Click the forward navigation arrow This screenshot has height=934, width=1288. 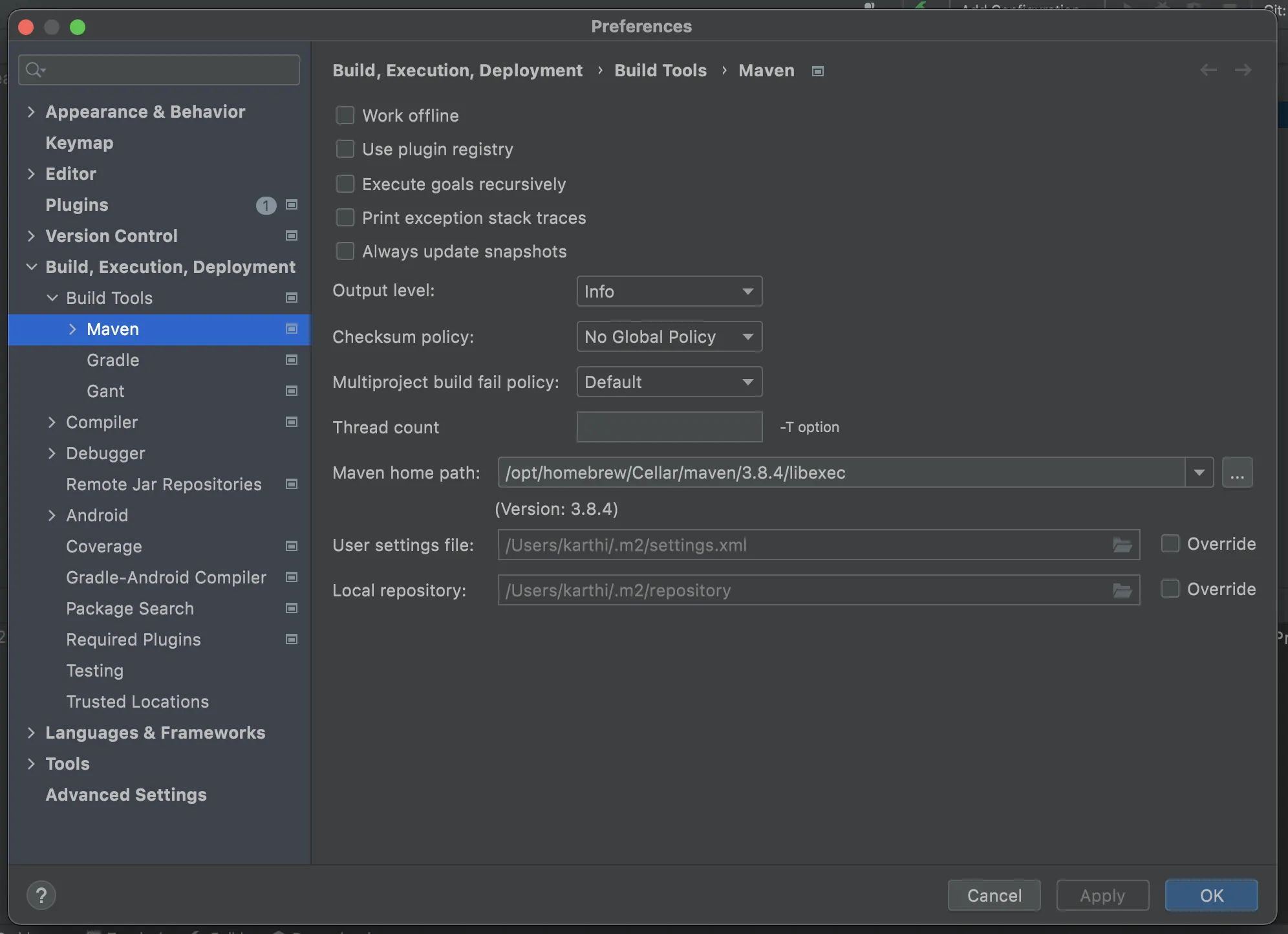tap(1243, 70)
